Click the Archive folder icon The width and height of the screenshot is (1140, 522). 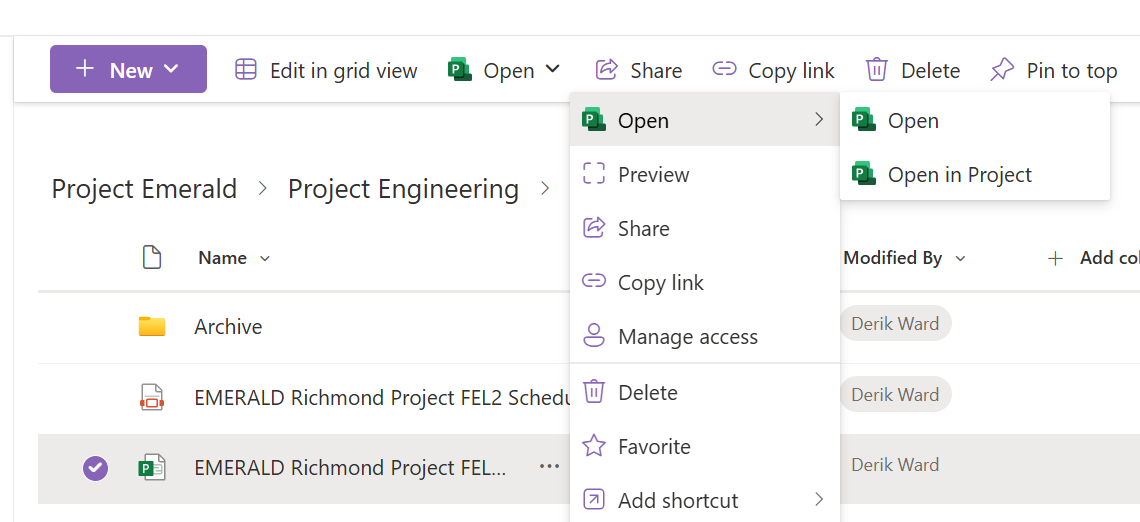152,326
